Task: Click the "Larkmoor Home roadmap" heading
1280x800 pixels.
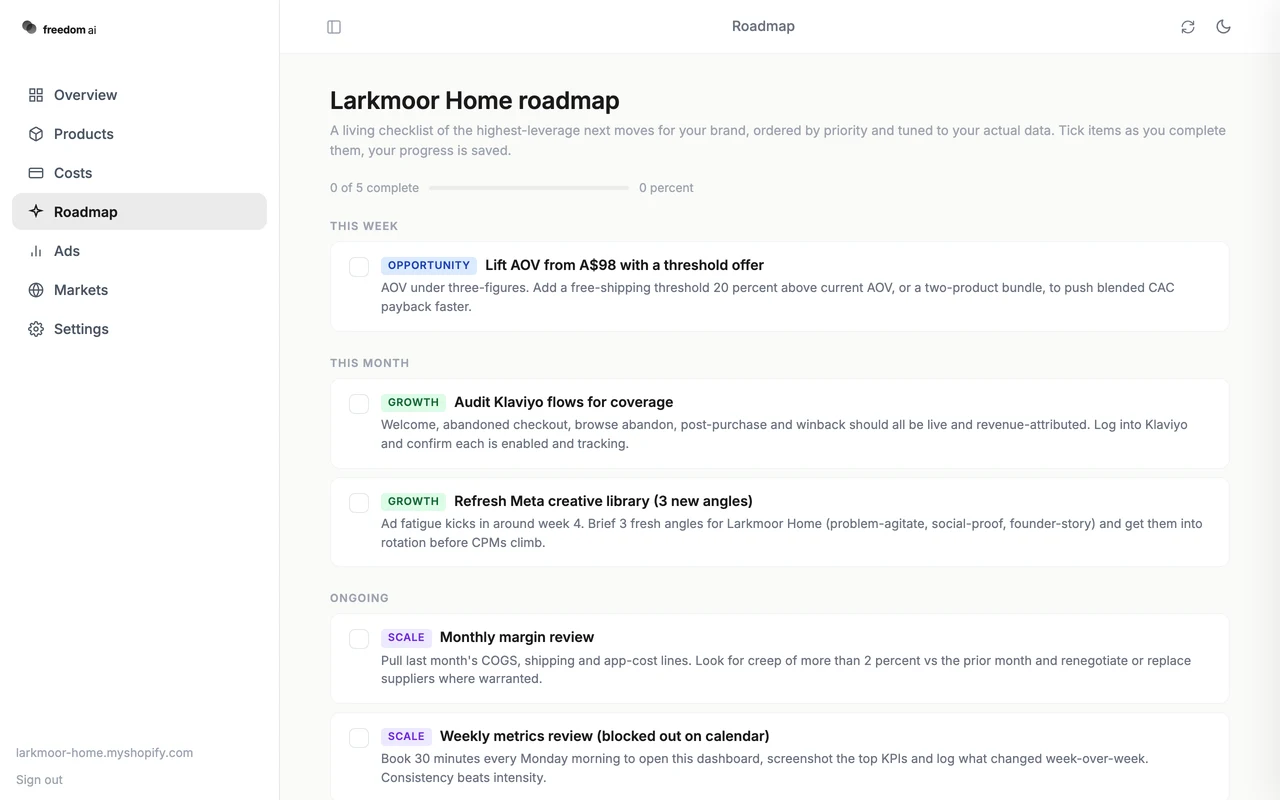Action: tap(475, 100)
